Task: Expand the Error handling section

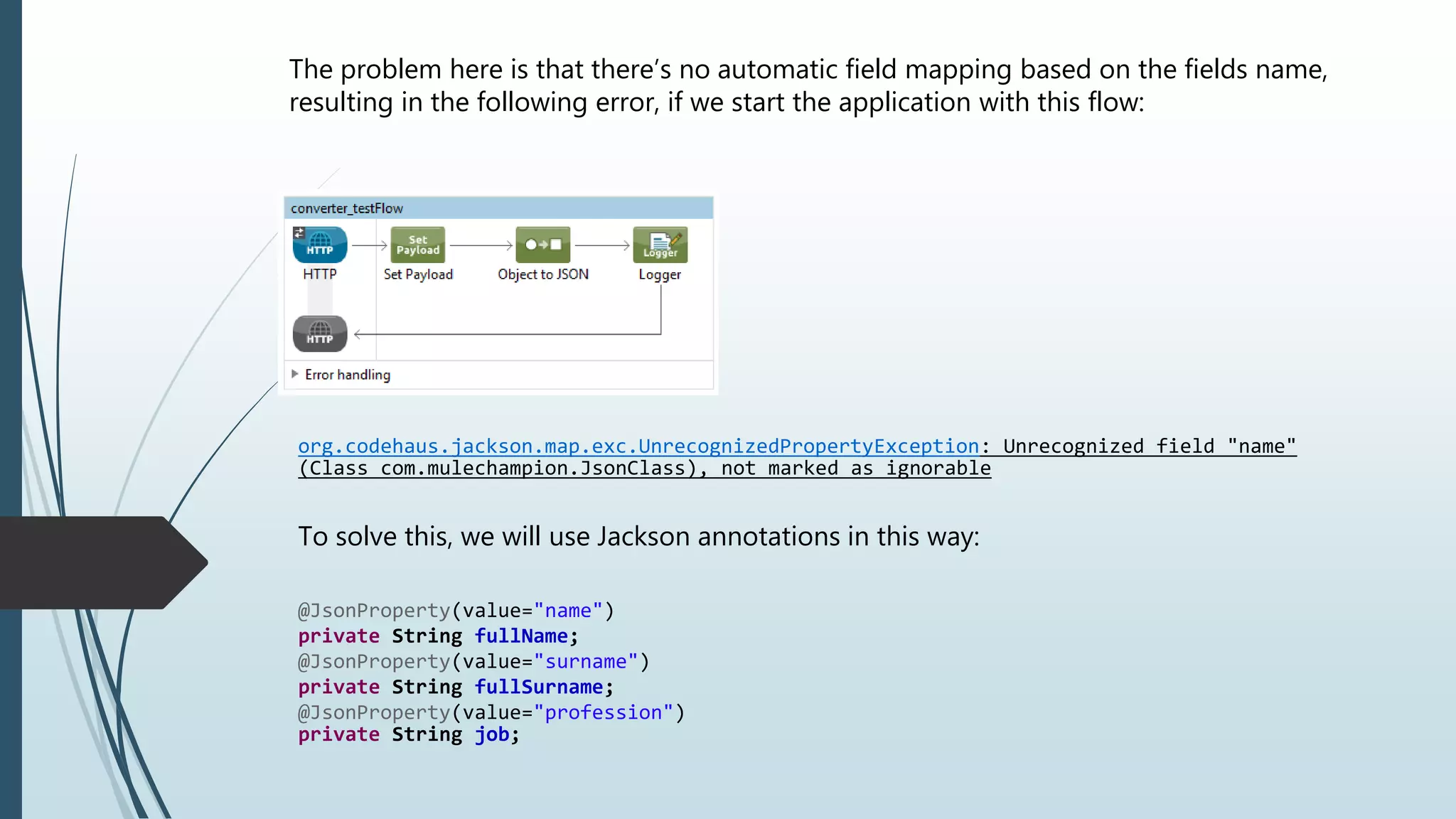Action: 295,374
